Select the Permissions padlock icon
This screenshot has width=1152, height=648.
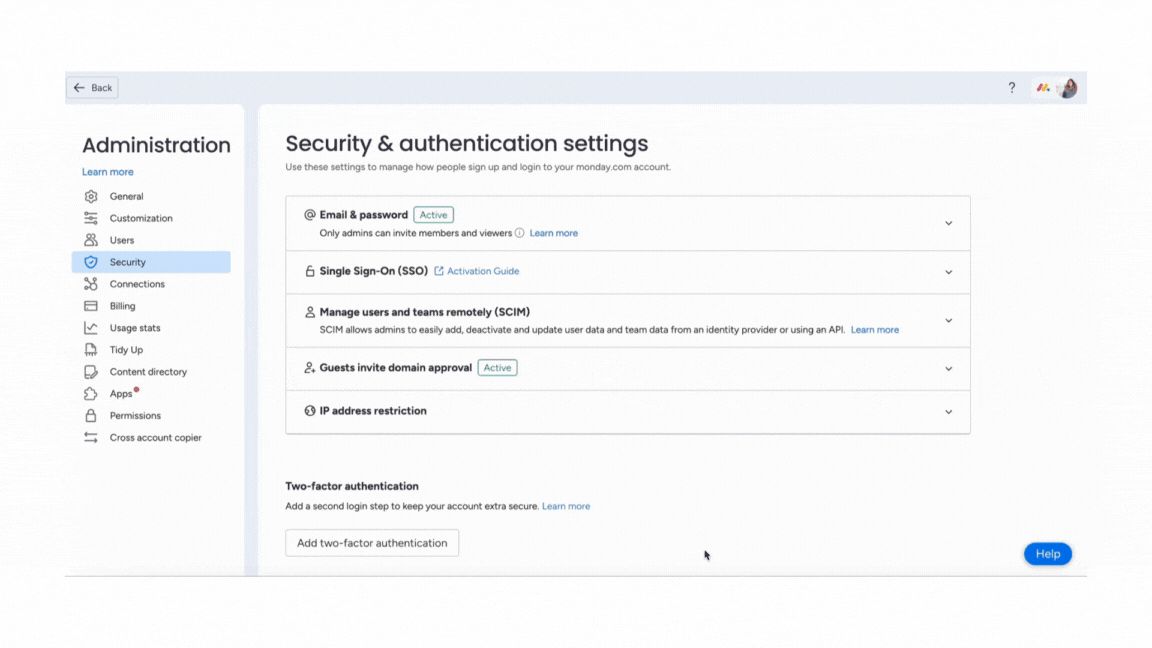[x=89, y=415]
